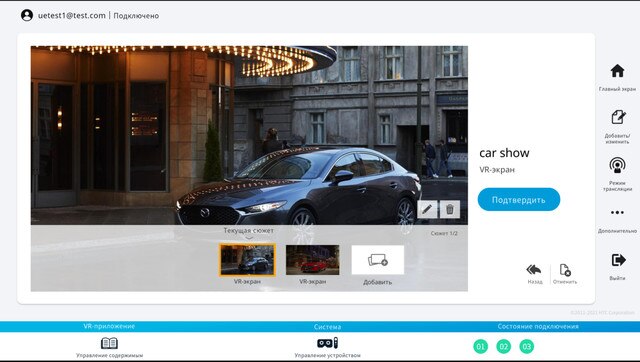Click the user account avatar icon
The image size is (640, 362).
point(27,16)
